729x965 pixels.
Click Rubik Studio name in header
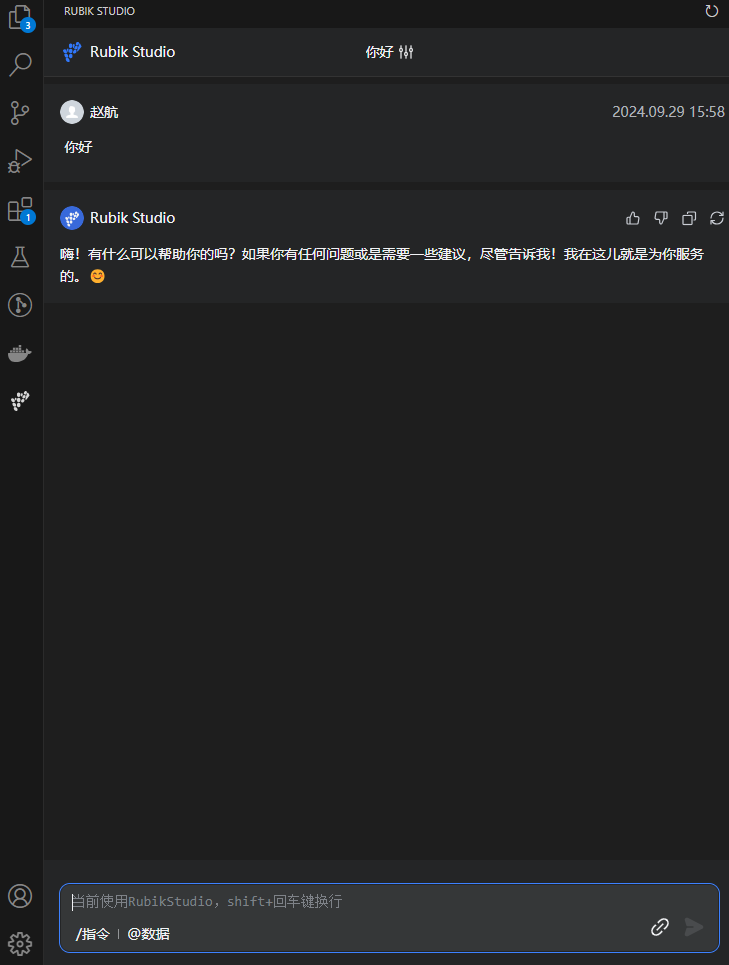pos(133,52)
